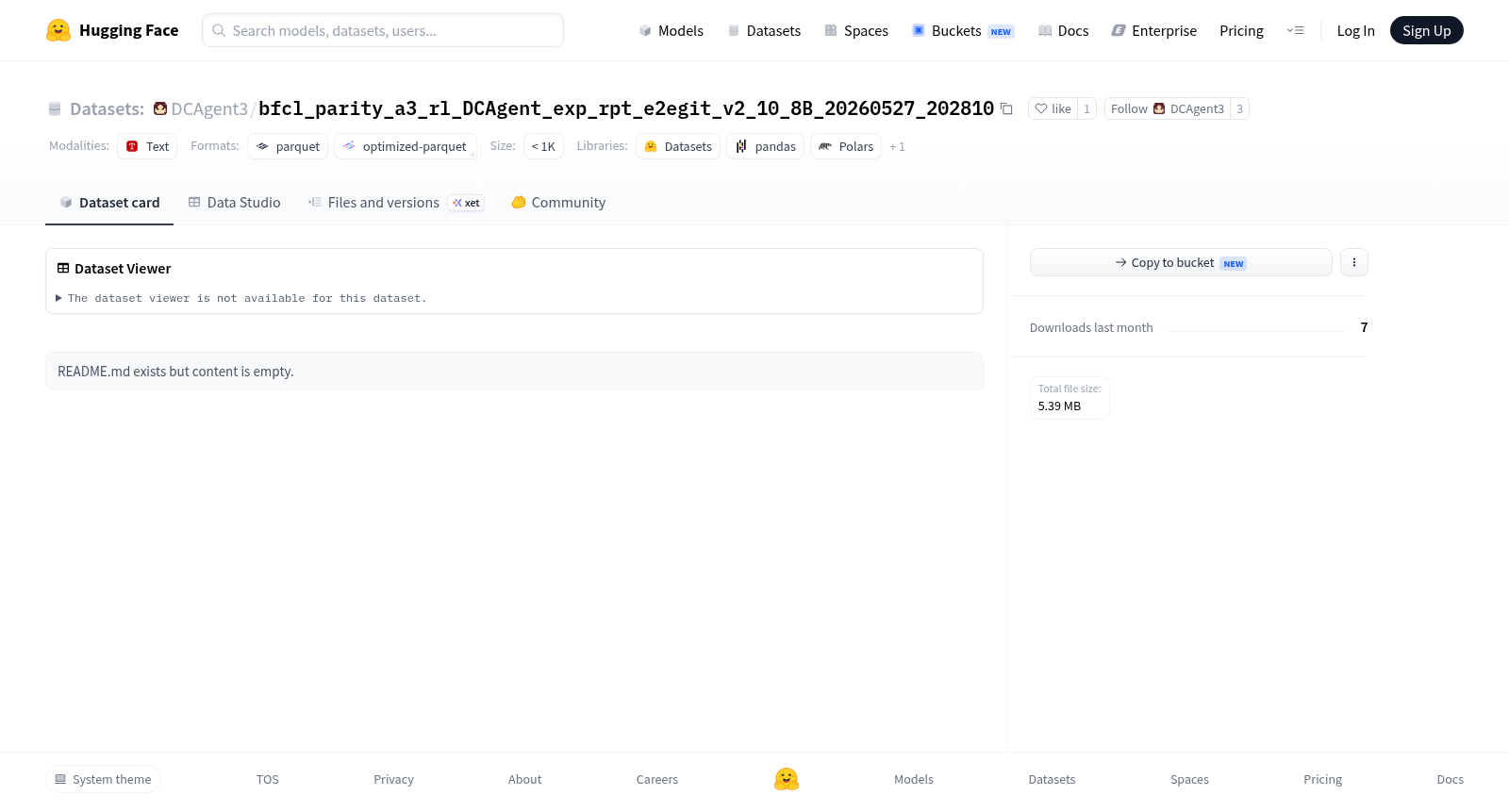Screen dimensions: 1509x812
Task: Open the Enterprise nav item
Action: click(1154, 30)
